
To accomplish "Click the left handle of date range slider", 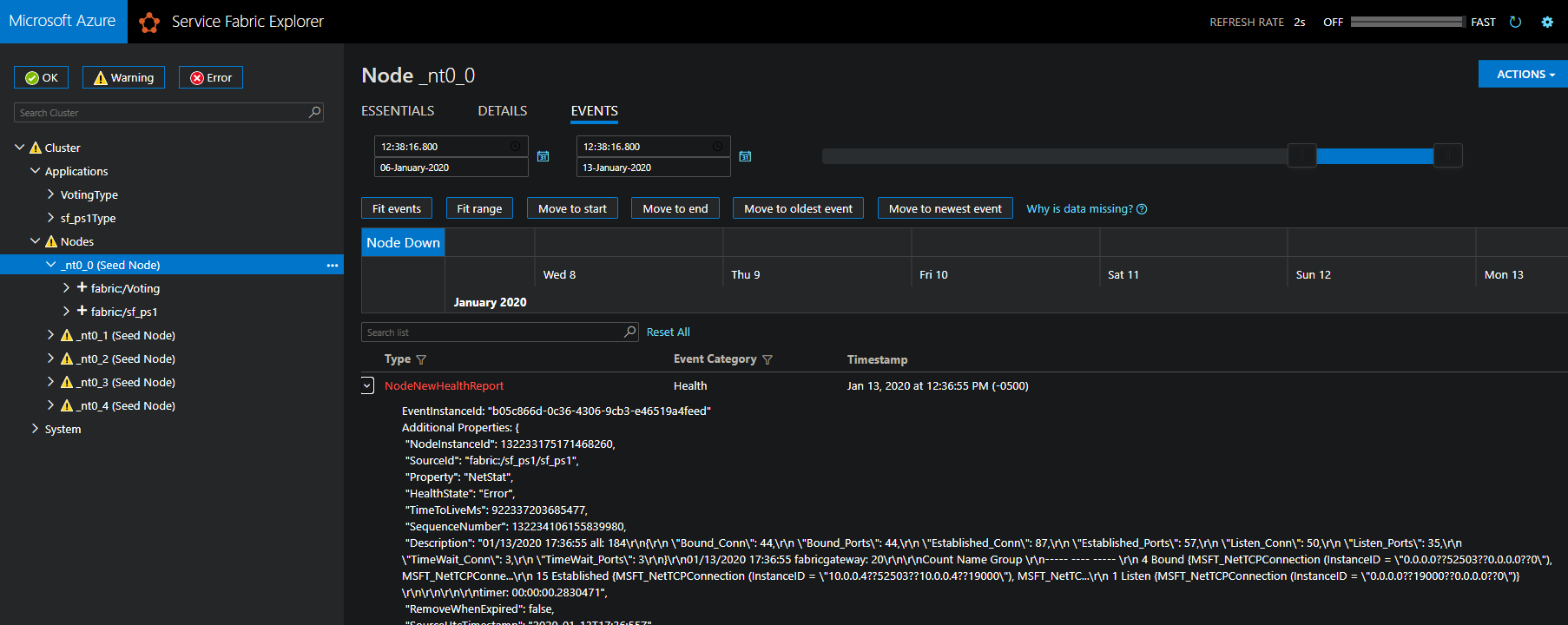I will [x=1301, y=155].
